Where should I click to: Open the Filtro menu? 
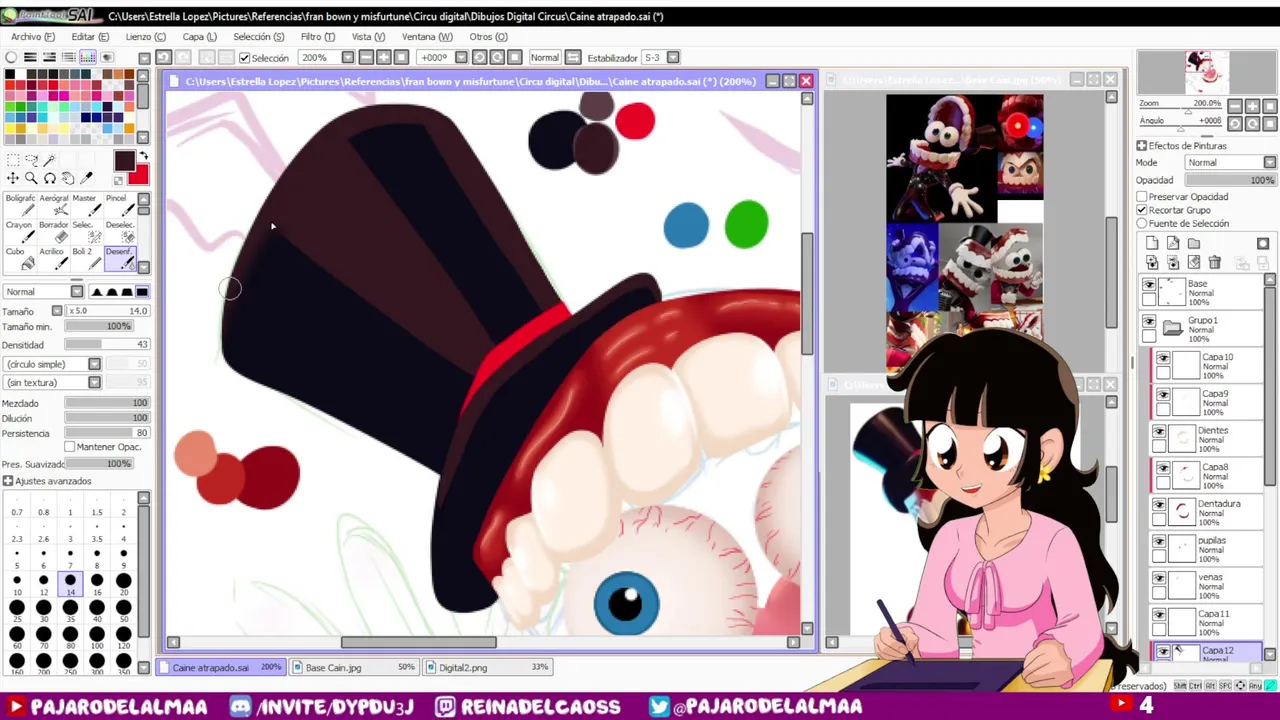coord(318,37)
